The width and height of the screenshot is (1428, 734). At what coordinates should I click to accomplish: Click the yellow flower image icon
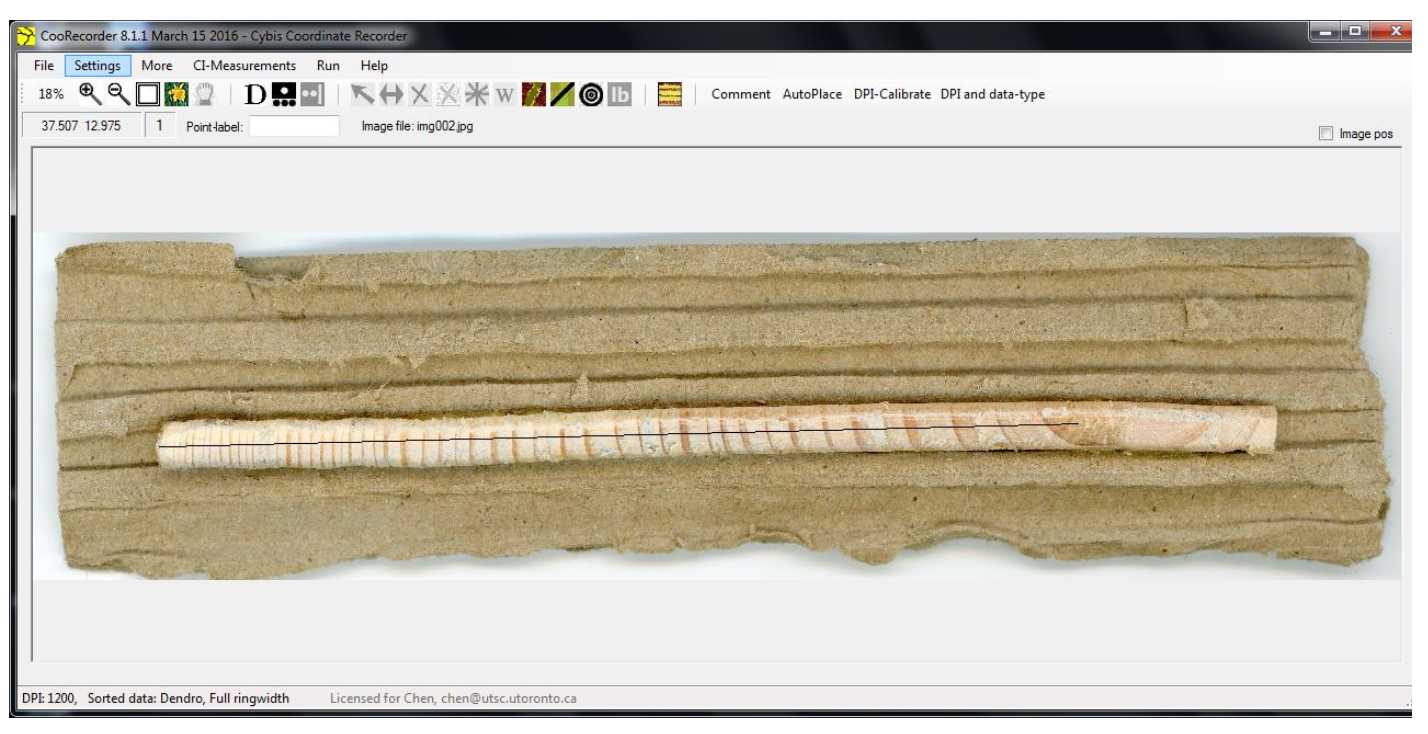tap(177, 95)
